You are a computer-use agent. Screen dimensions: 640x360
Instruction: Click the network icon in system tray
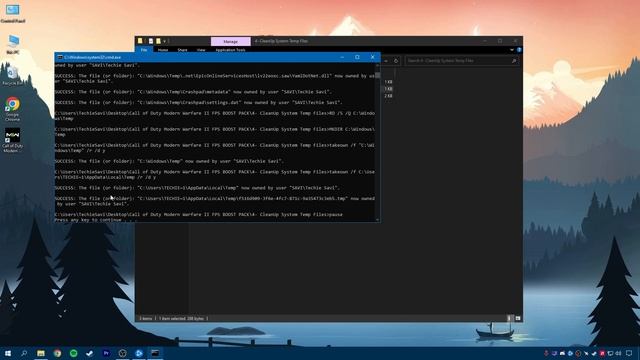(x=610, y=353)
